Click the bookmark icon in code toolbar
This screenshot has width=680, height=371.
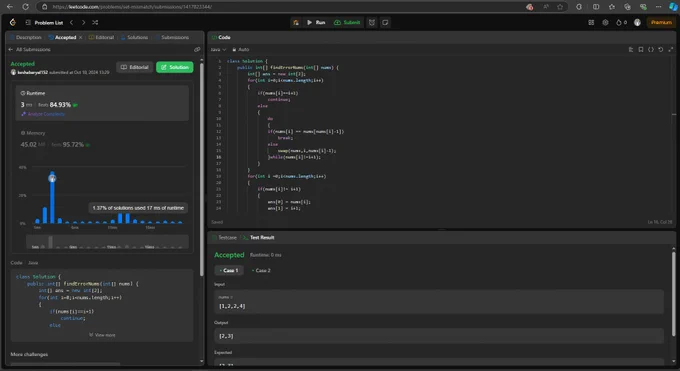coord(641,49)
